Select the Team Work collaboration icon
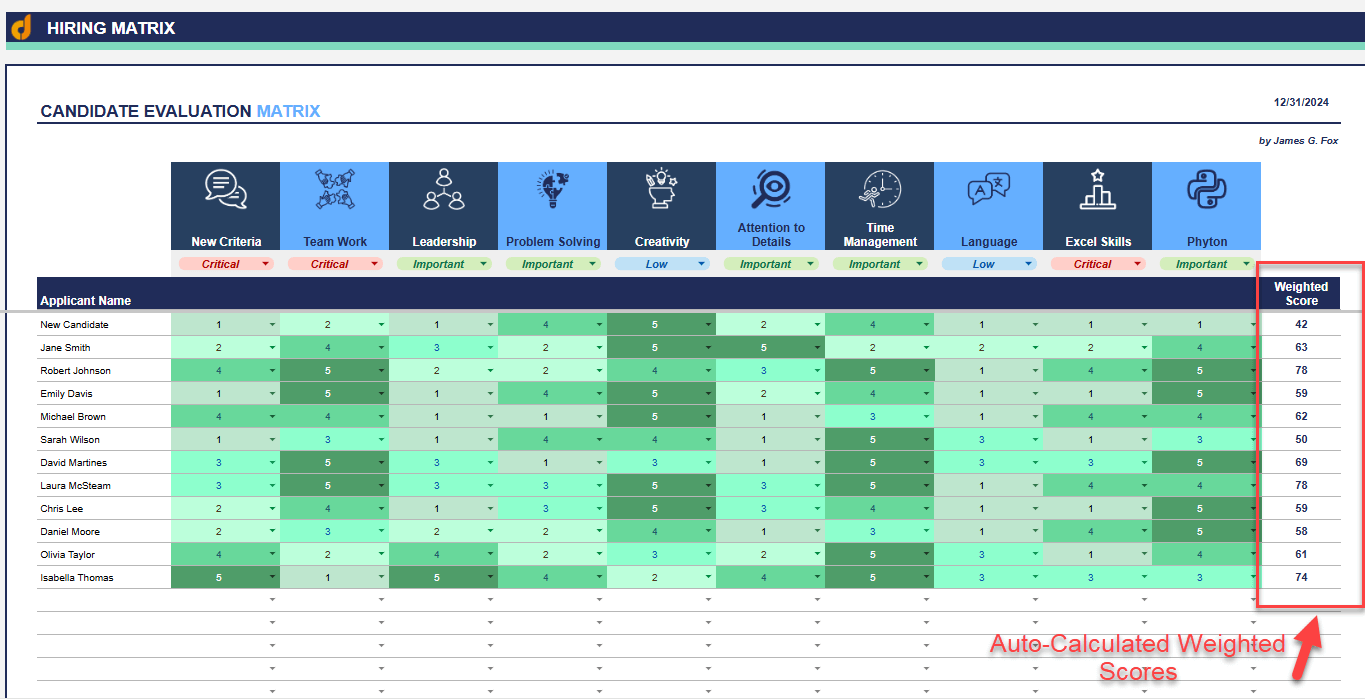 334,190
